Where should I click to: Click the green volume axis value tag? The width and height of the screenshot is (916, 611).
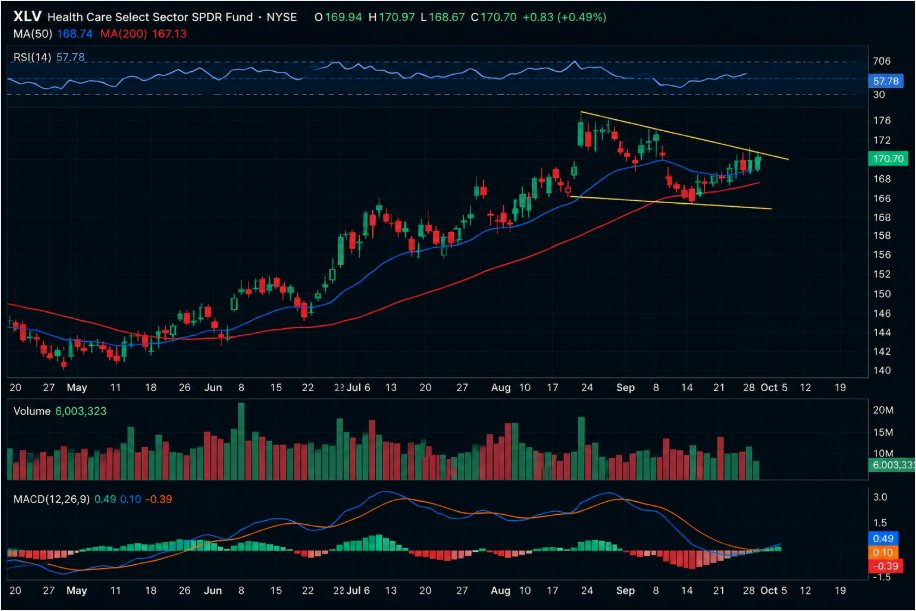[x=891, y=465]
